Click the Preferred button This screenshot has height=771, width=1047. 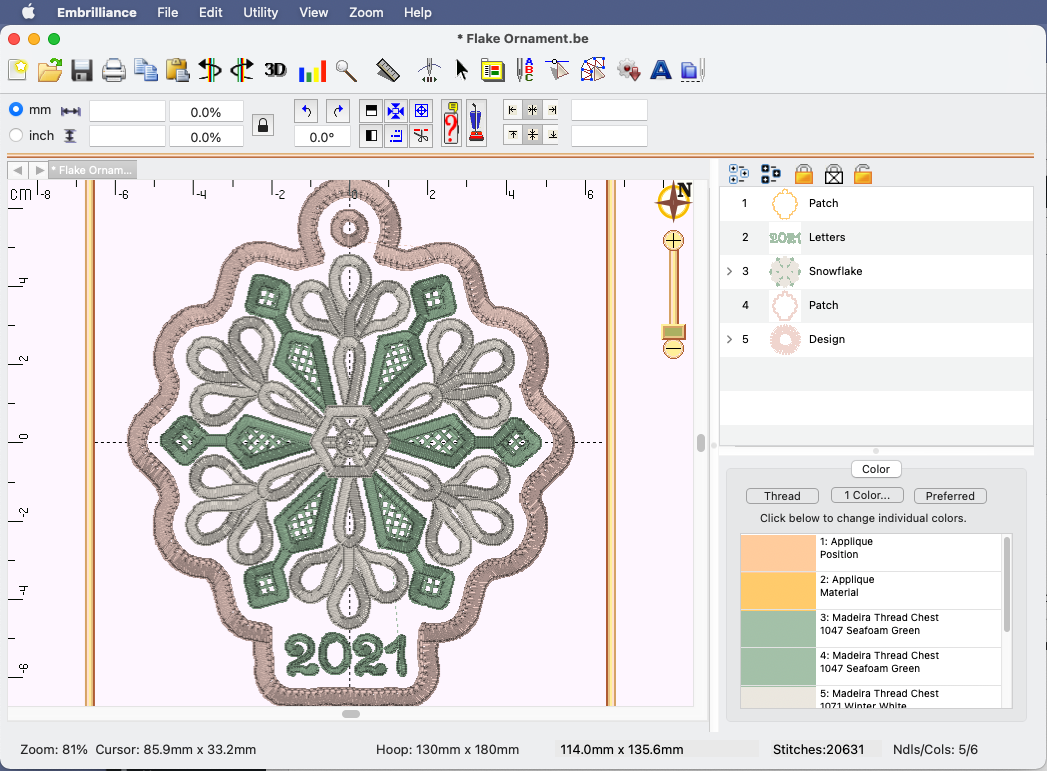coord(949,496)
